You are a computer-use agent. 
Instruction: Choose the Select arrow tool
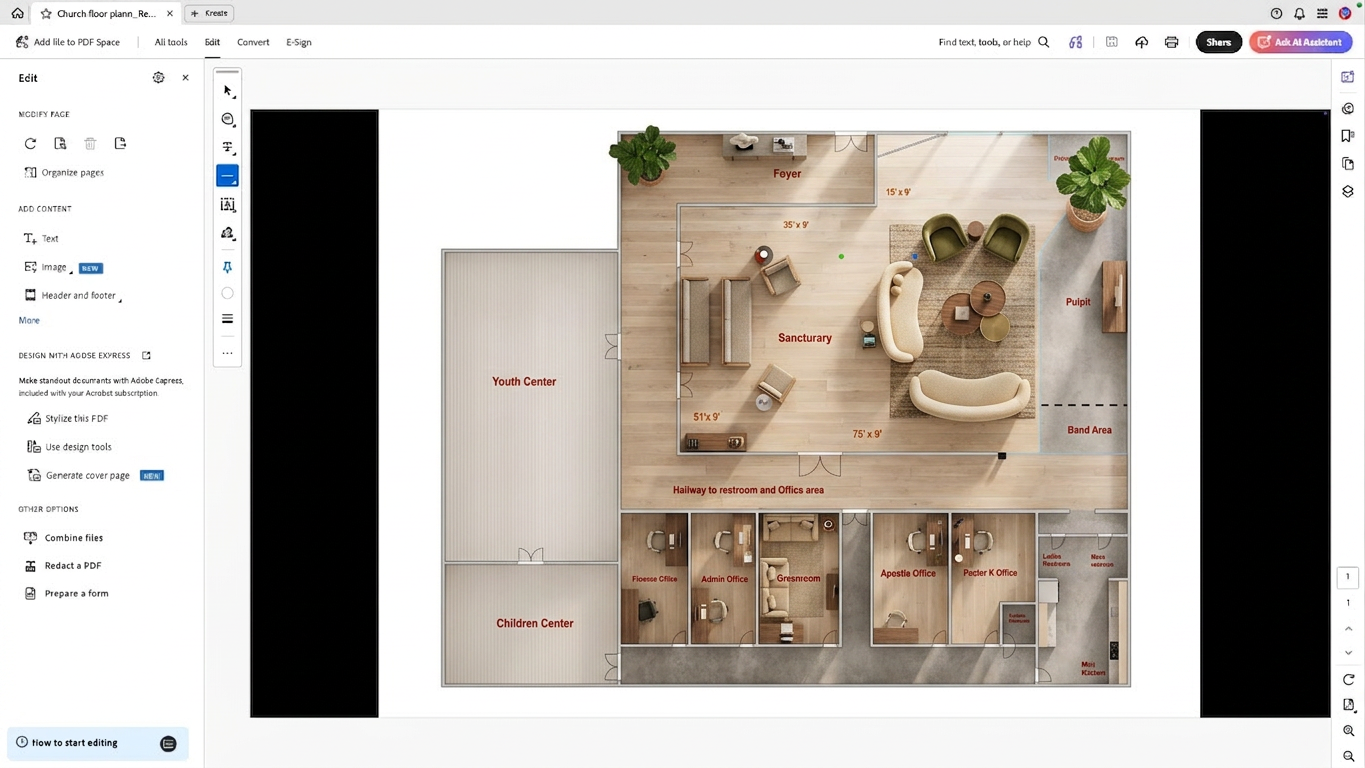pos(227,91)
